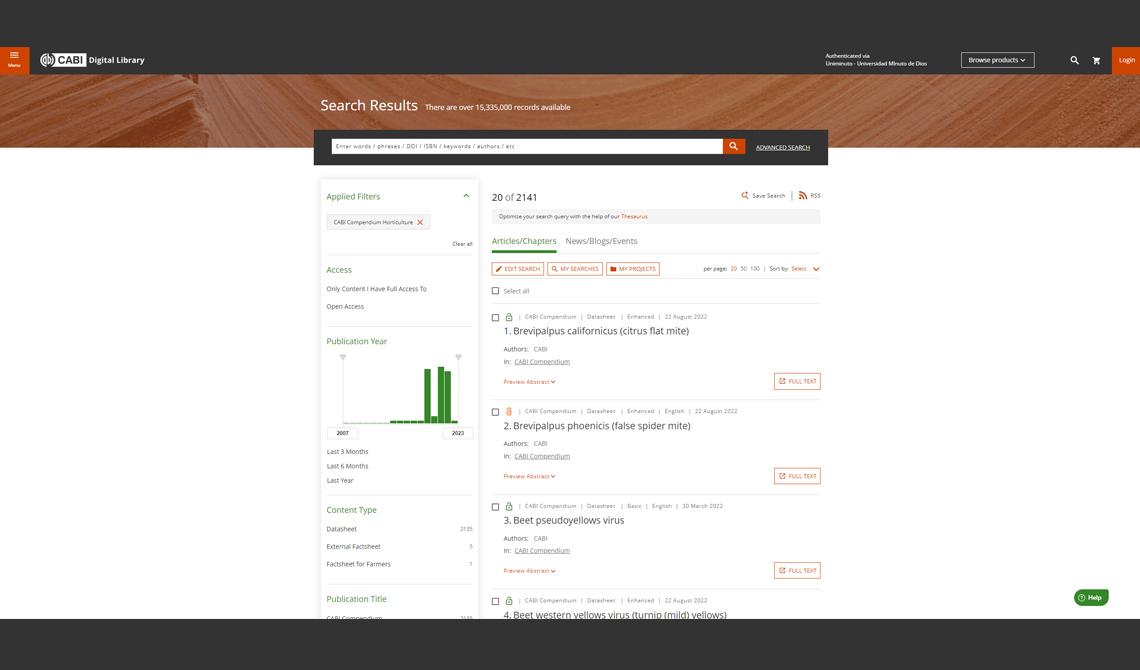Select Last 6 Months filter

click(348, 467)
